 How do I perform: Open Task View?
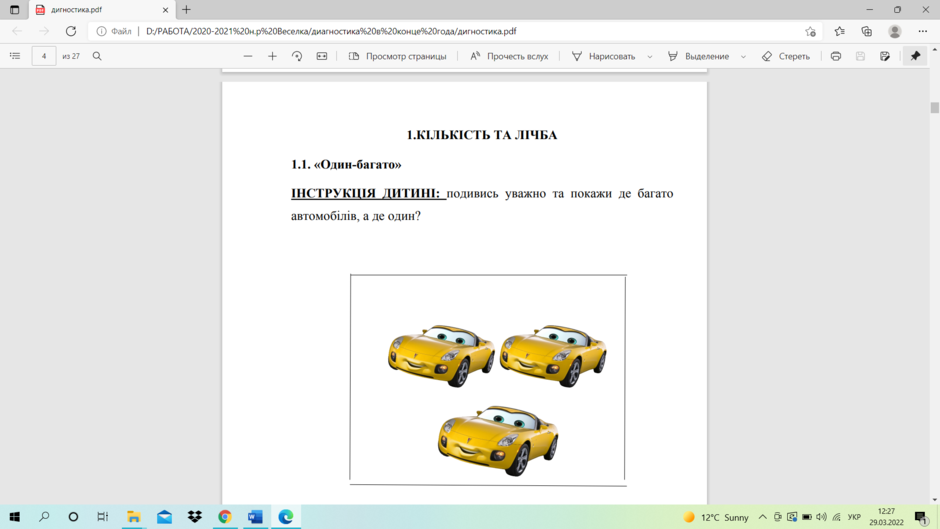pyautogui.click(x=103, y=516)
